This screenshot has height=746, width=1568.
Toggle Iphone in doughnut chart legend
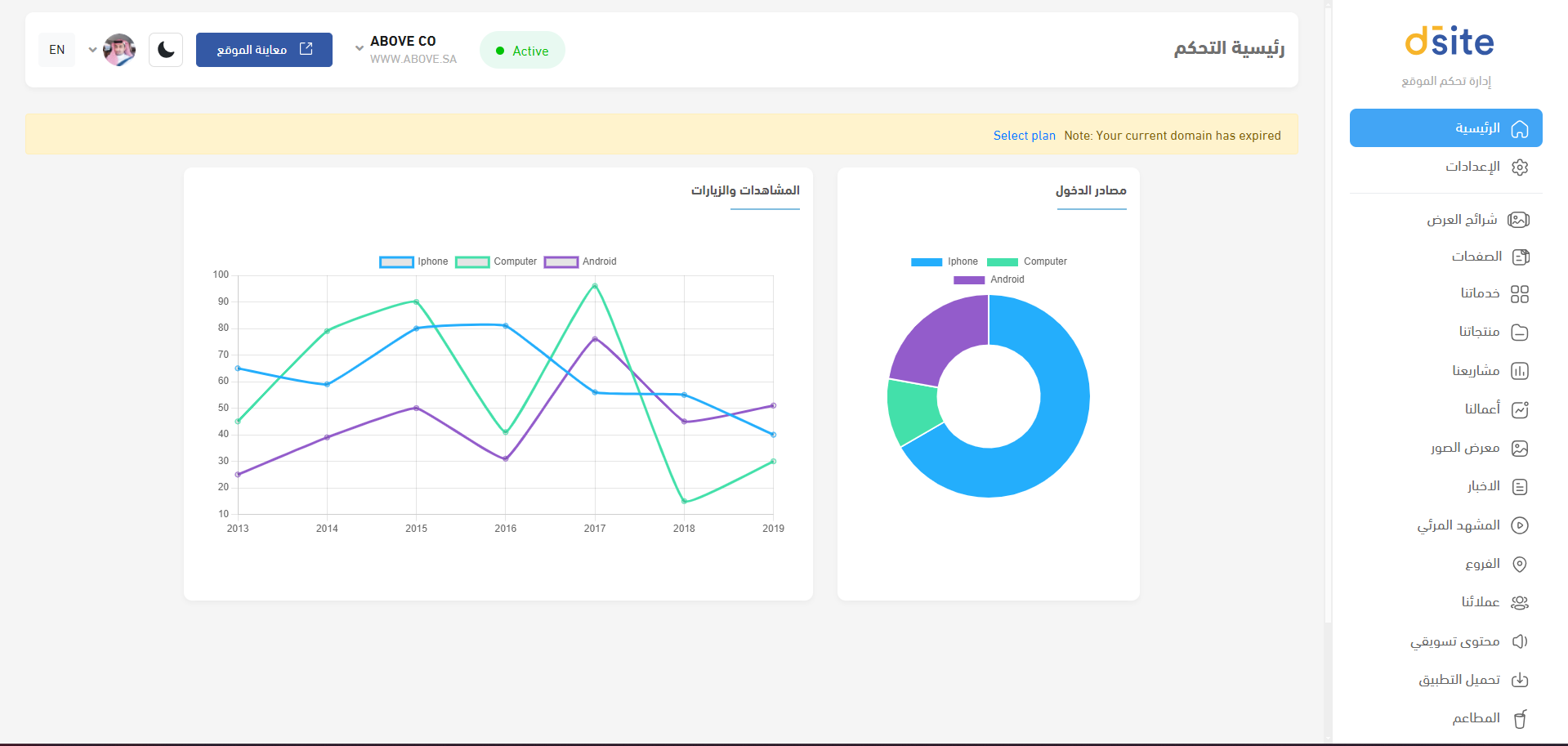tap(945, 261)
